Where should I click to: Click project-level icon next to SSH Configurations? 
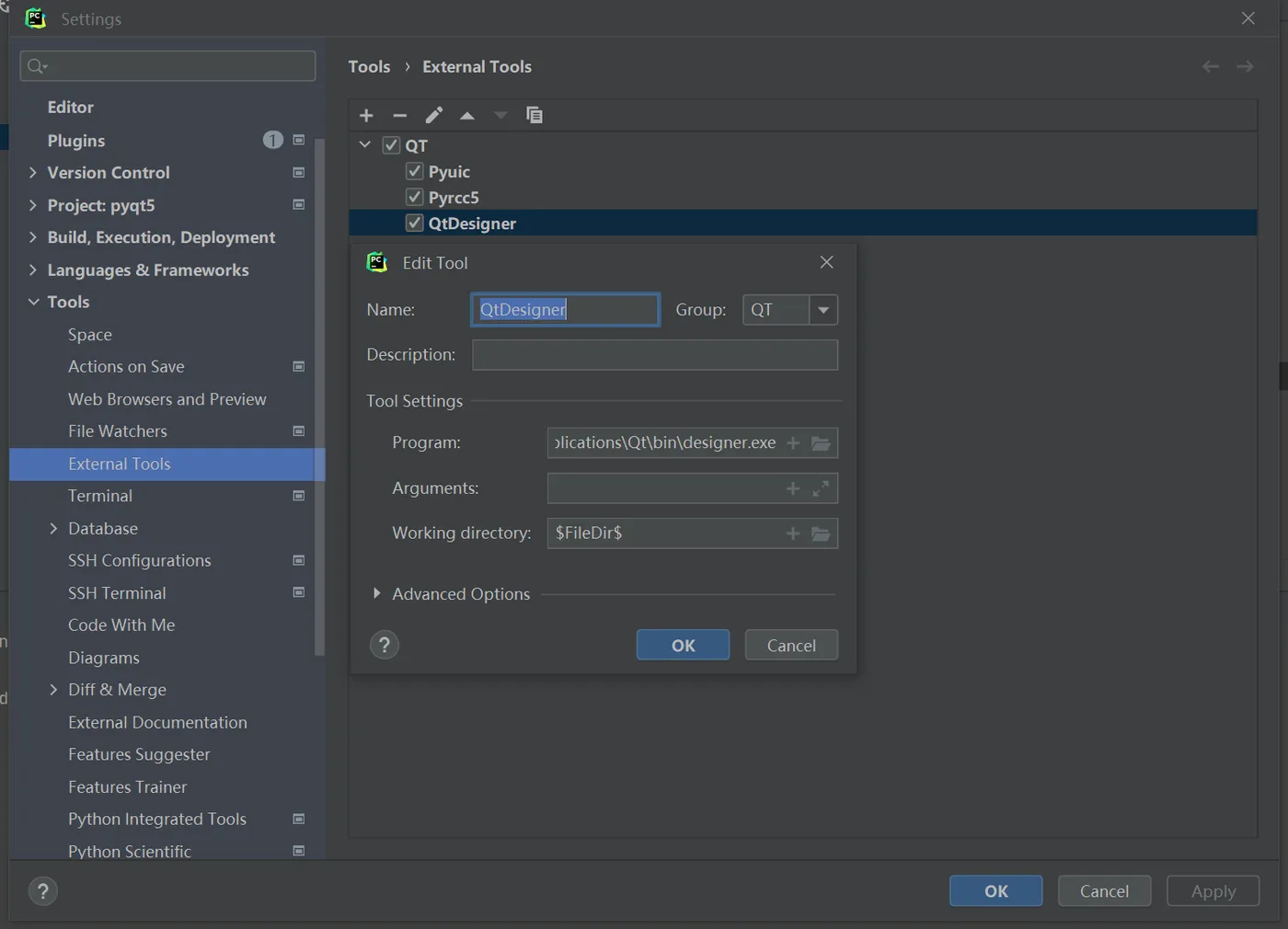click(299, 559)
